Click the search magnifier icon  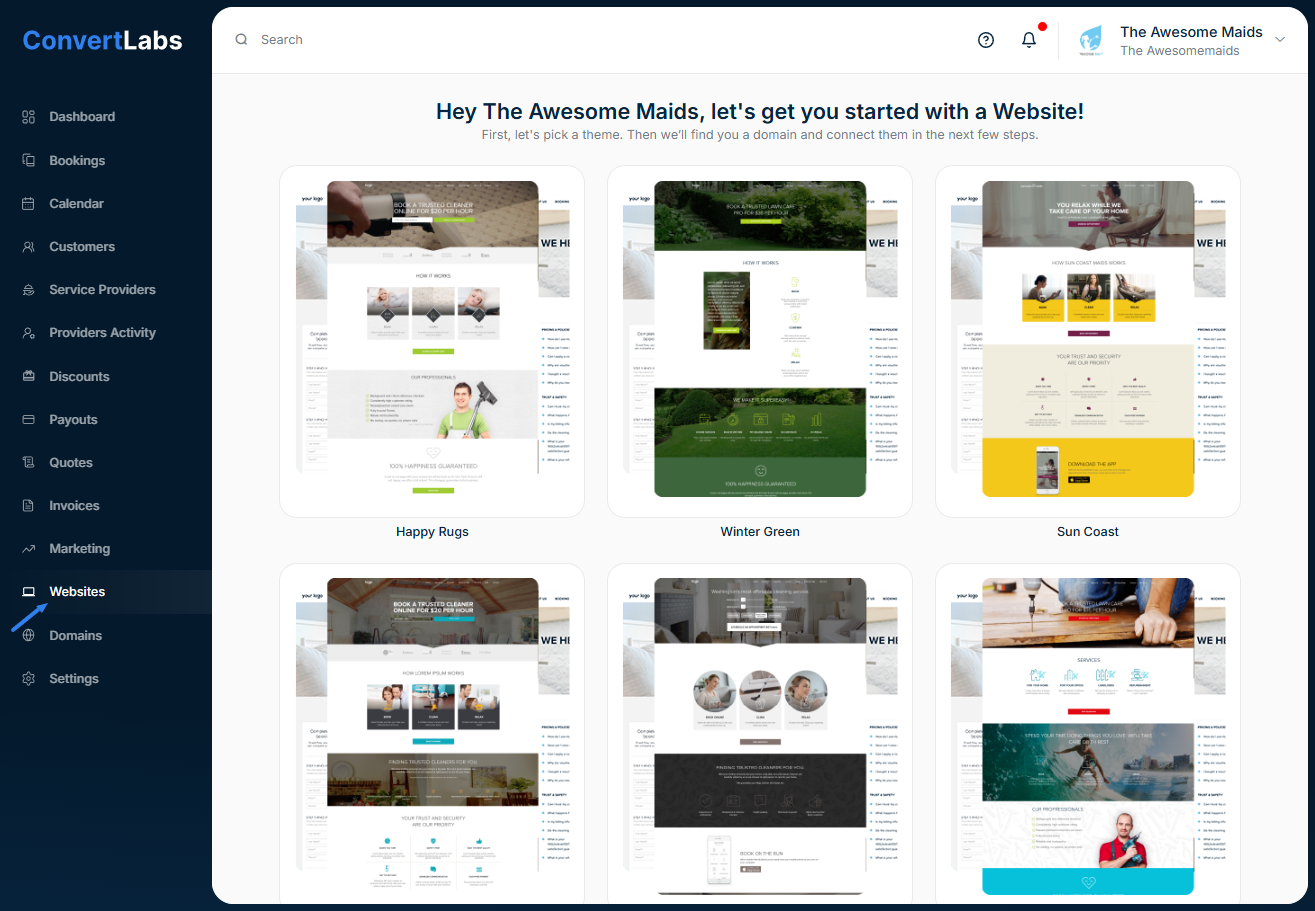click(241, 40)
